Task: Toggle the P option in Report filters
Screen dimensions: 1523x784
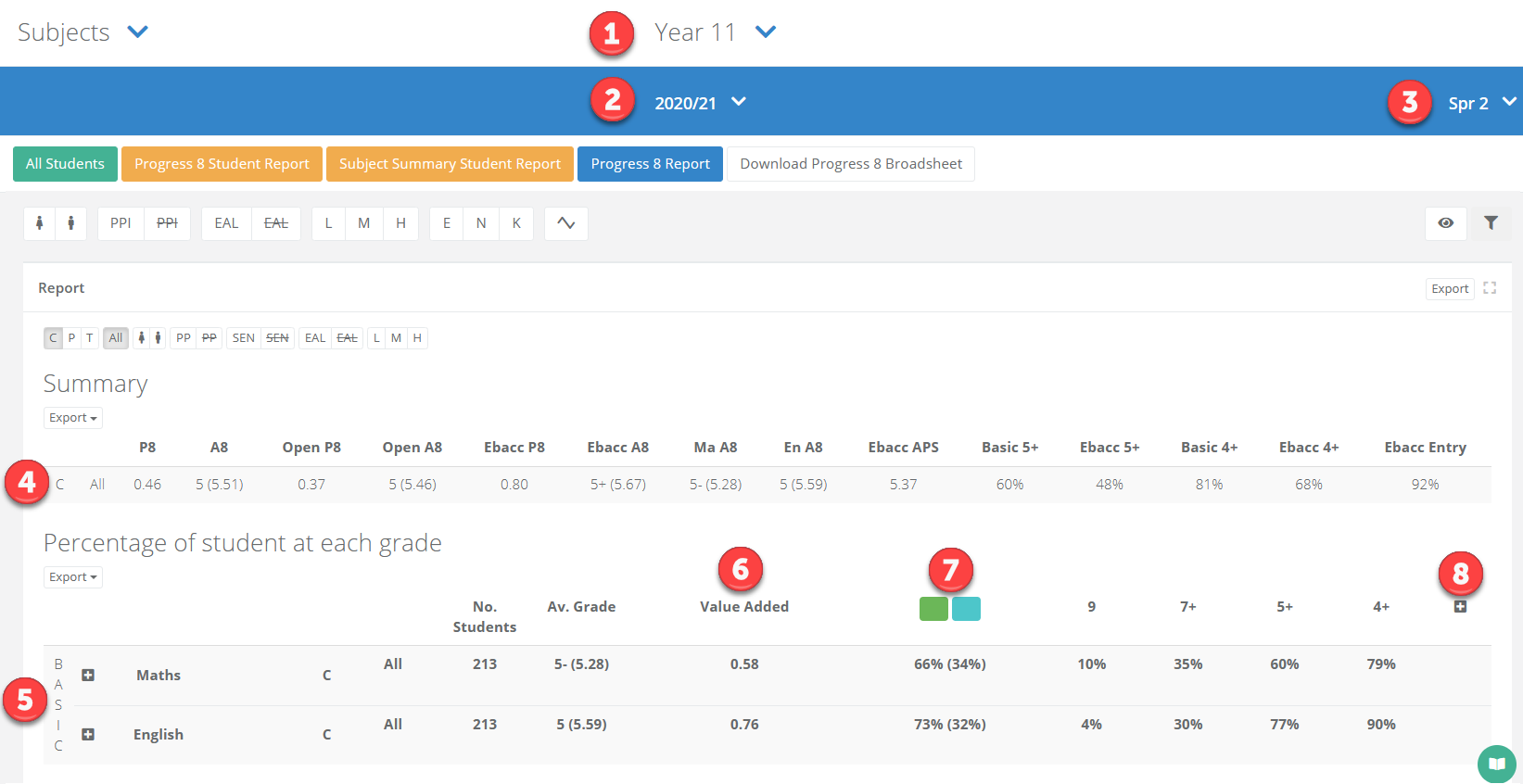Action: 71,338
